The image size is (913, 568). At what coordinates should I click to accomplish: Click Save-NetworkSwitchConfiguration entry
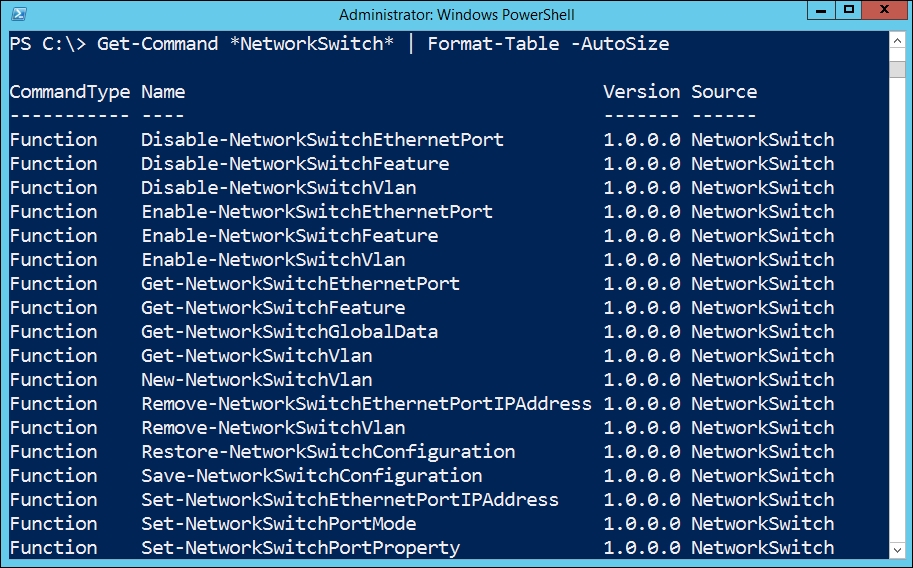[x=312, y=476]
